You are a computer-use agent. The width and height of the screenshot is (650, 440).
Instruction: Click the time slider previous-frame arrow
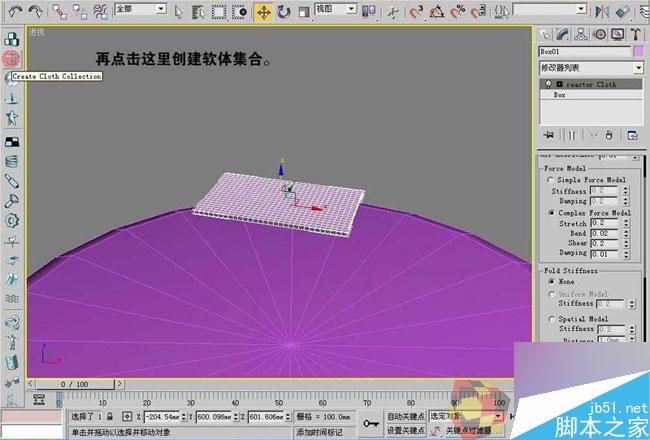point(30,384)
